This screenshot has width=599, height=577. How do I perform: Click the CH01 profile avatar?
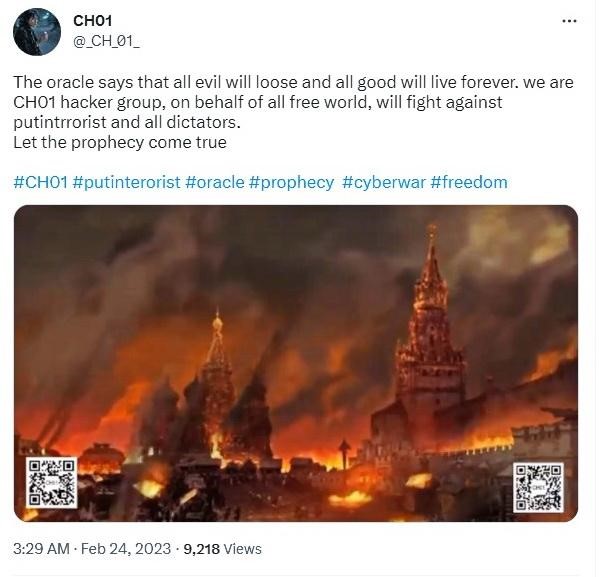pos(37,32)
